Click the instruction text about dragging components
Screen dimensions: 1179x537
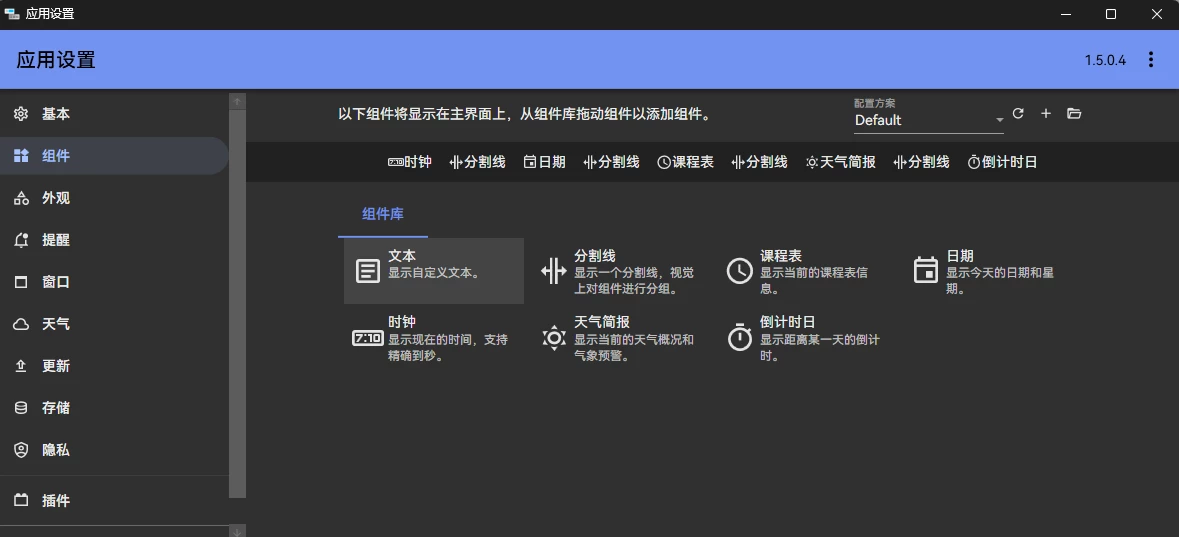click(x=524, y=114)
